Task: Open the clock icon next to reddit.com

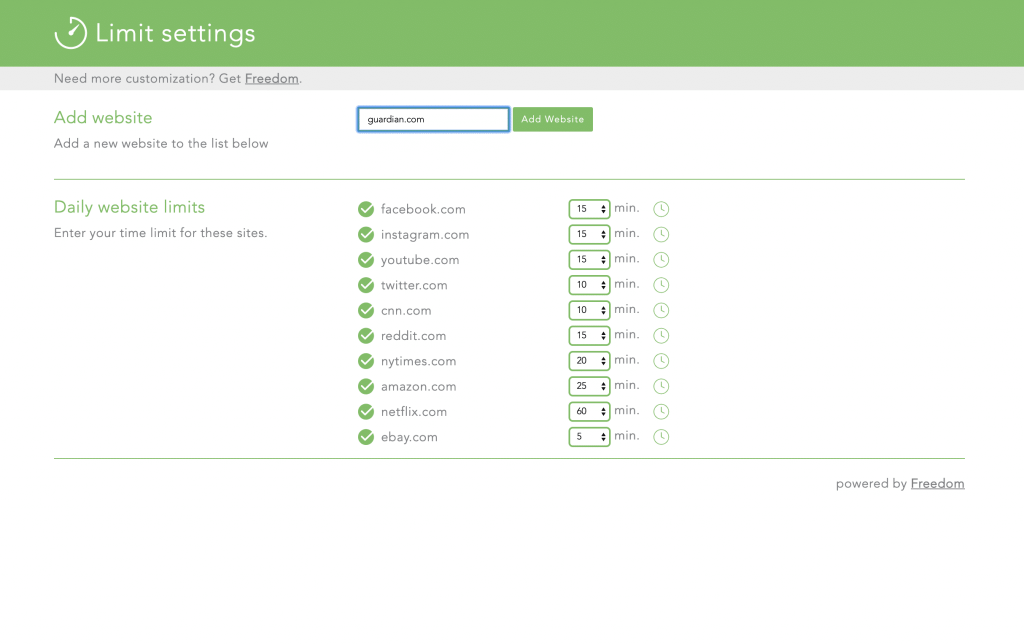Action: 661,335
